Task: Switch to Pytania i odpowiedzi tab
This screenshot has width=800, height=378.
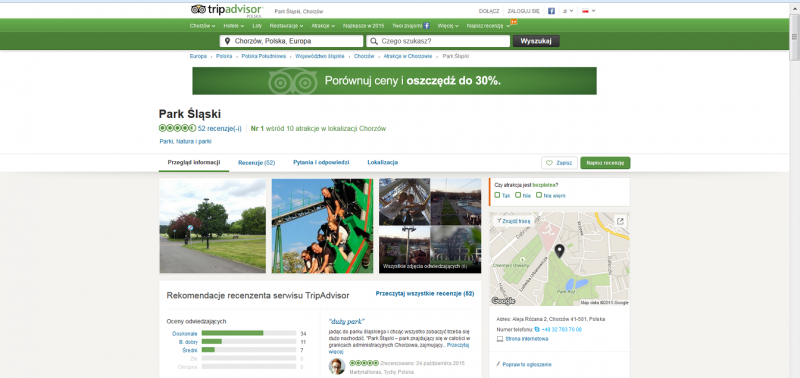Action: (321, 163)
